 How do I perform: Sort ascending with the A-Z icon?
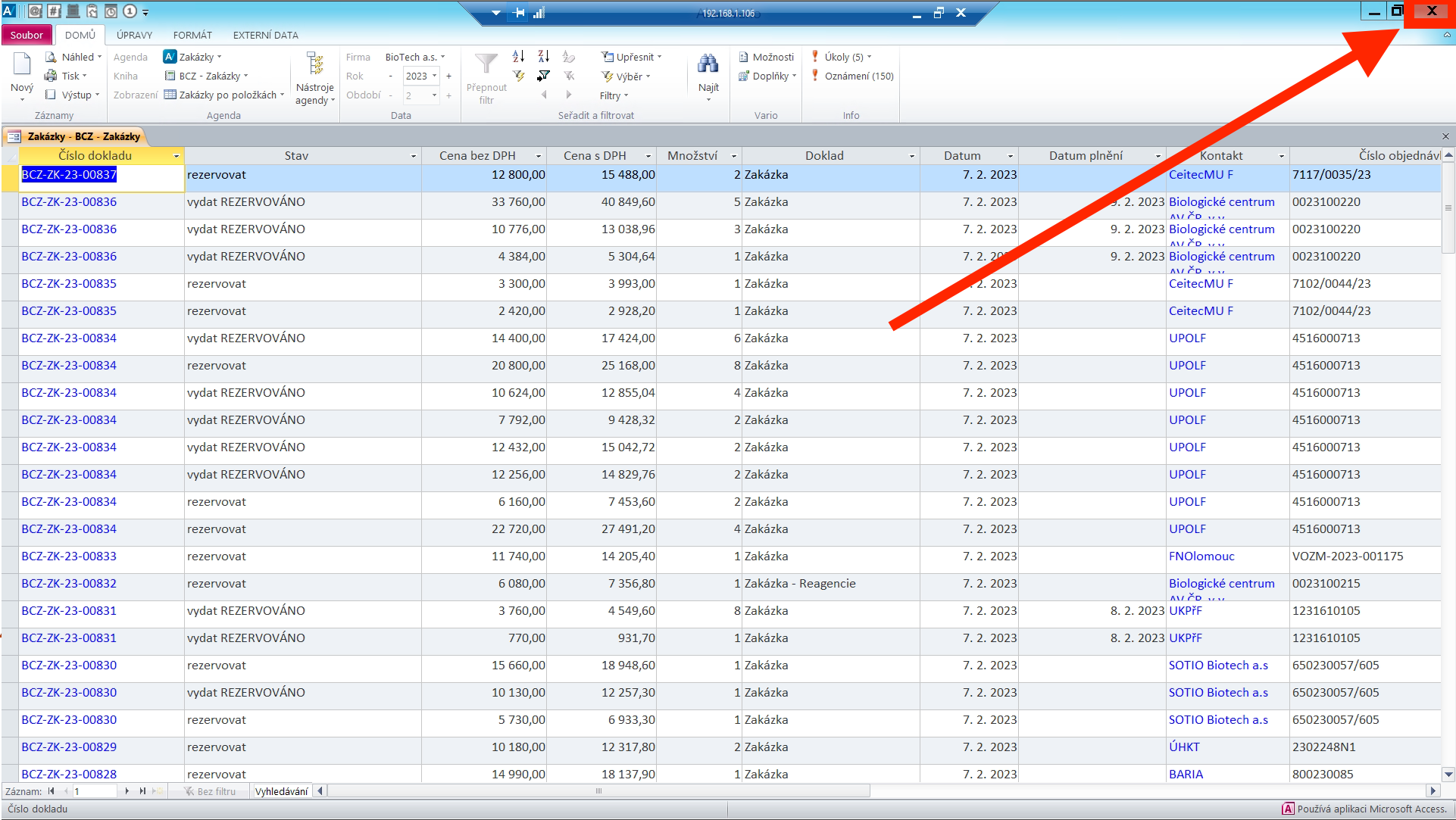point(518,57)
